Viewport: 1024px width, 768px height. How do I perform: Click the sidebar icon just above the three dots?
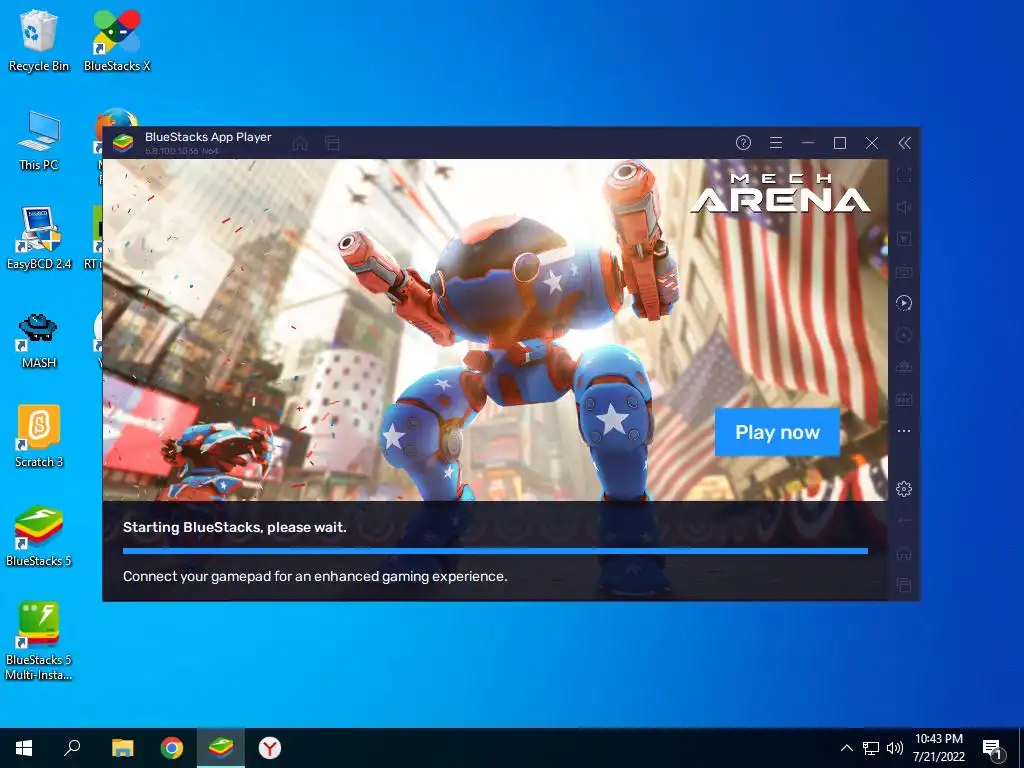tap(904, 399)
